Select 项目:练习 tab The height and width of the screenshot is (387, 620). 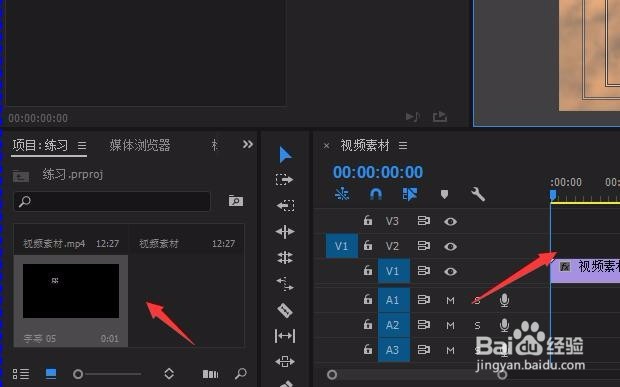pos(40,145)
